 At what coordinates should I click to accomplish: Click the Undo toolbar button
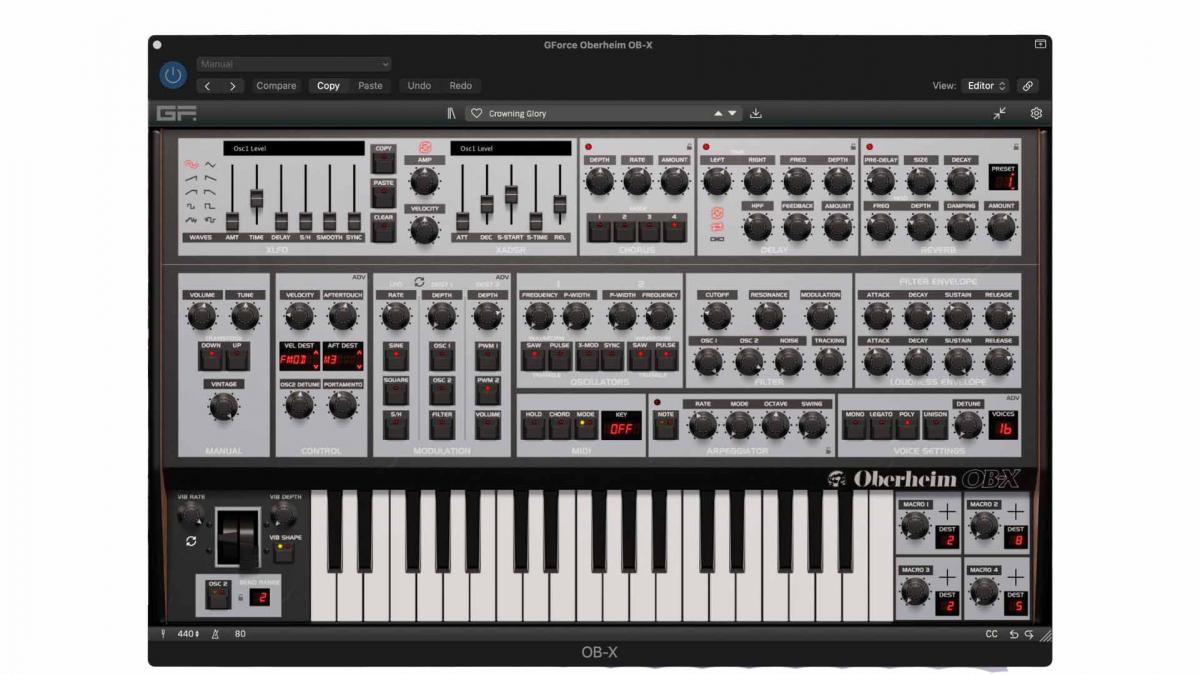pos(419,86)
